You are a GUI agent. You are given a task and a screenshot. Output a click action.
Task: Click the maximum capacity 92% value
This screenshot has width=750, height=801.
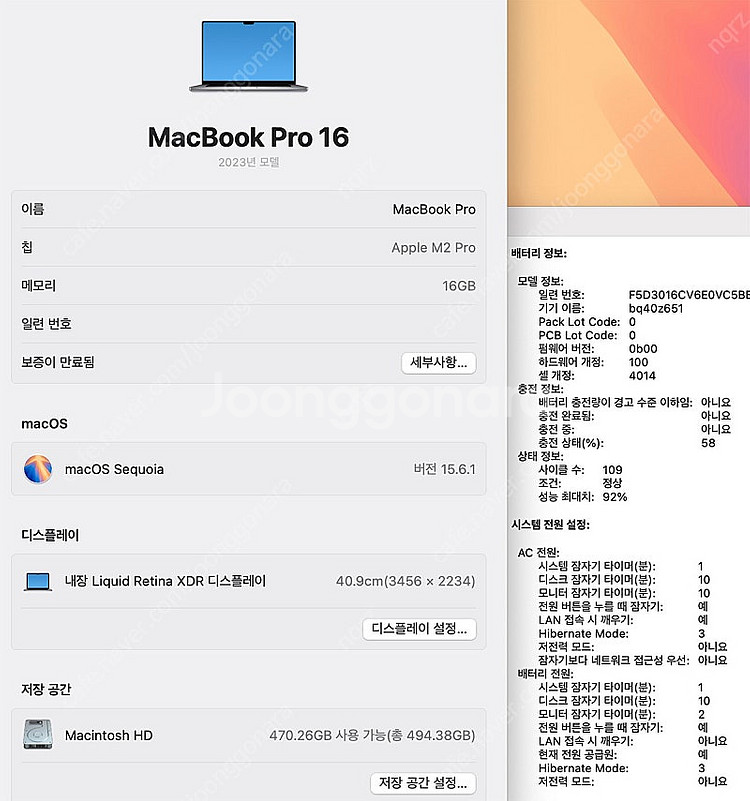click(615, 497)
